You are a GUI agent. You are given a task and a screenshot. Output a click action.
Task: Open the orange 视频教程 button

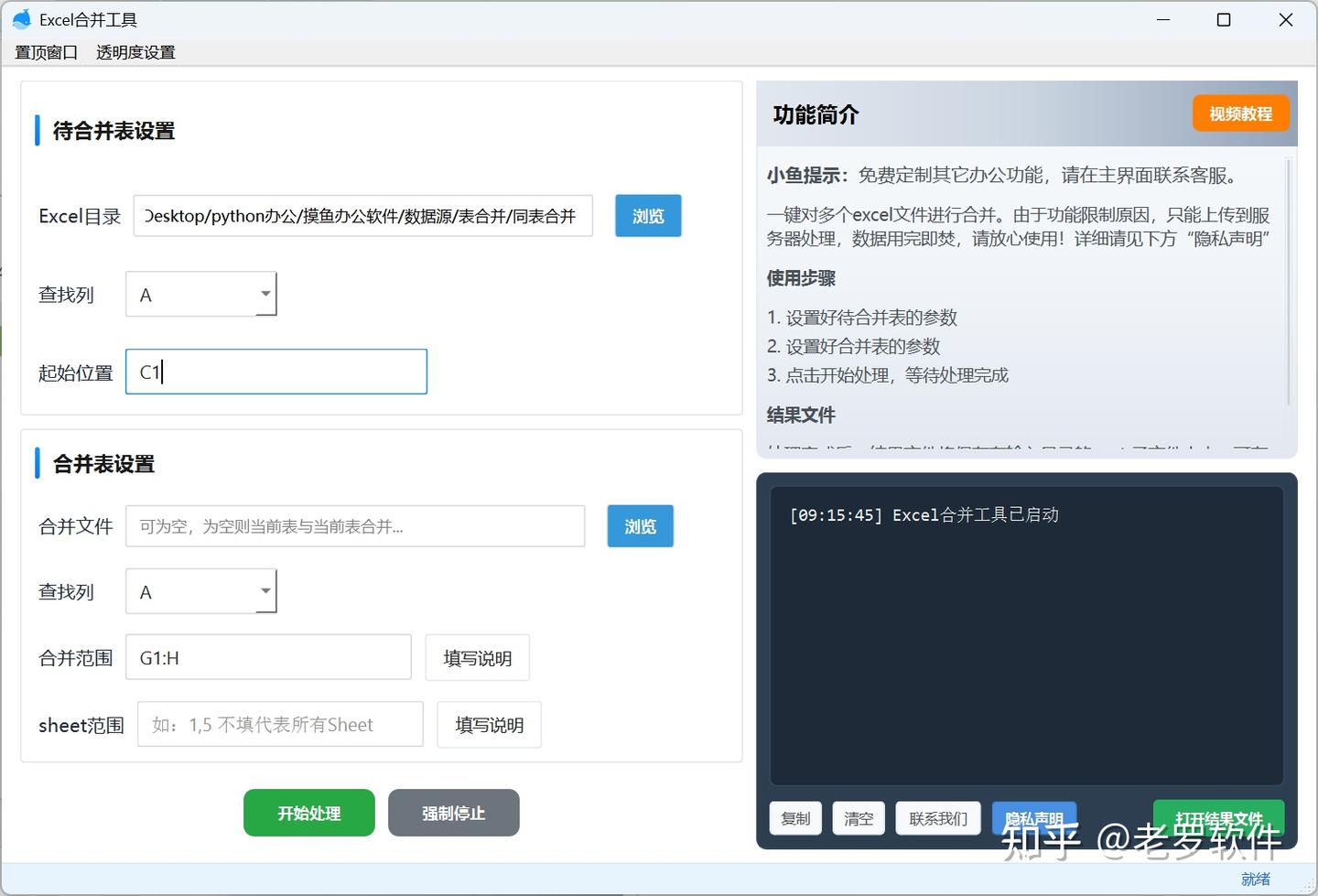pos(1240,113)
